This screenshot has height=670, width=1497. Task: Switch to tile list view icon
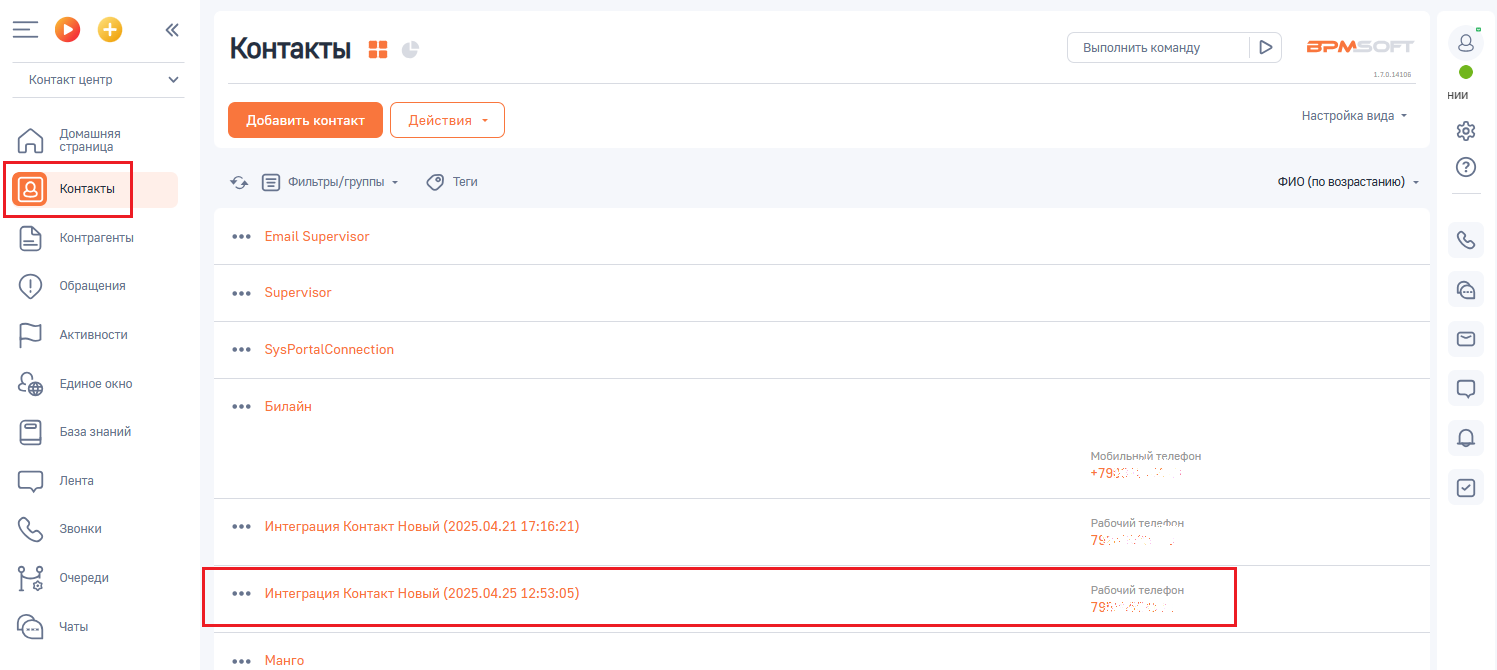tap(378, 49)
